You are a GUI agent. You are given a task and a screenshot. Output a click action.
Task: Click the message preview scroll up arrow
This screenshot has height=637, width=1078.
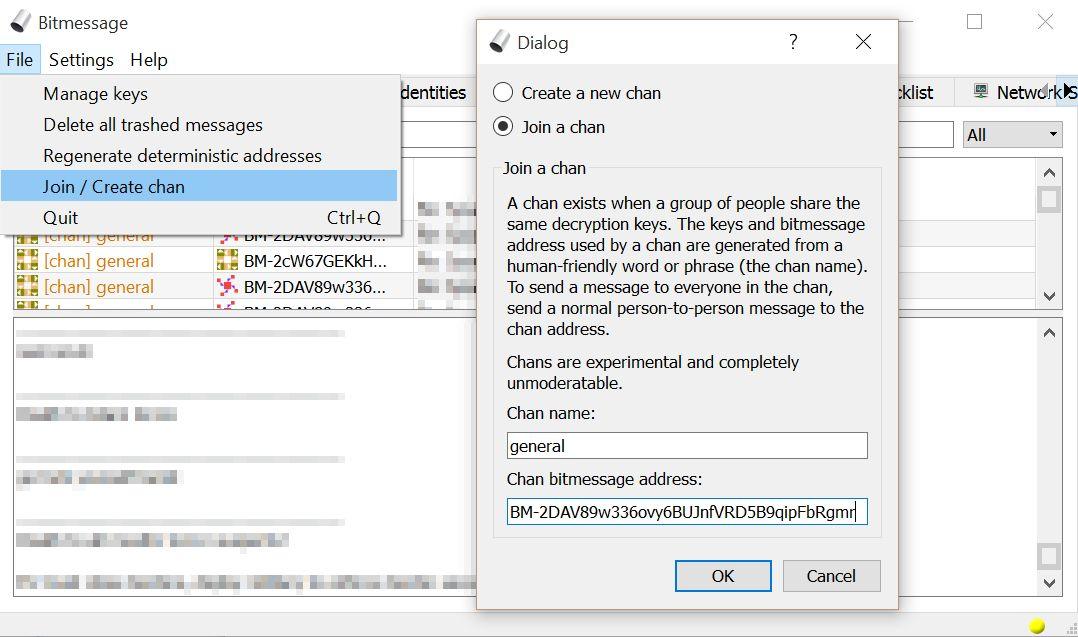coord(1049,333)
